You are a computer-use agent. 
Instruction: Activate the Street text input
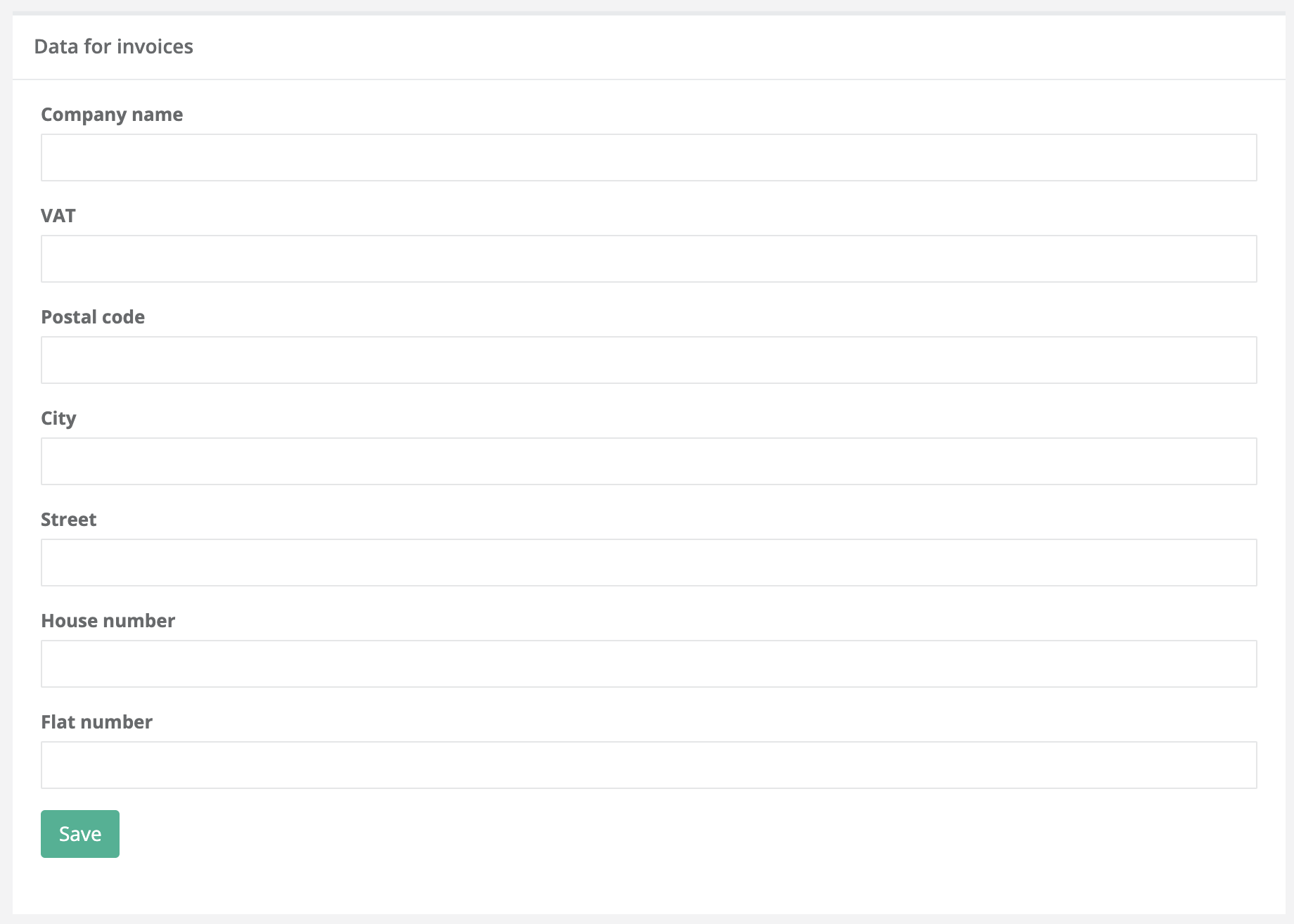(648, 563)
